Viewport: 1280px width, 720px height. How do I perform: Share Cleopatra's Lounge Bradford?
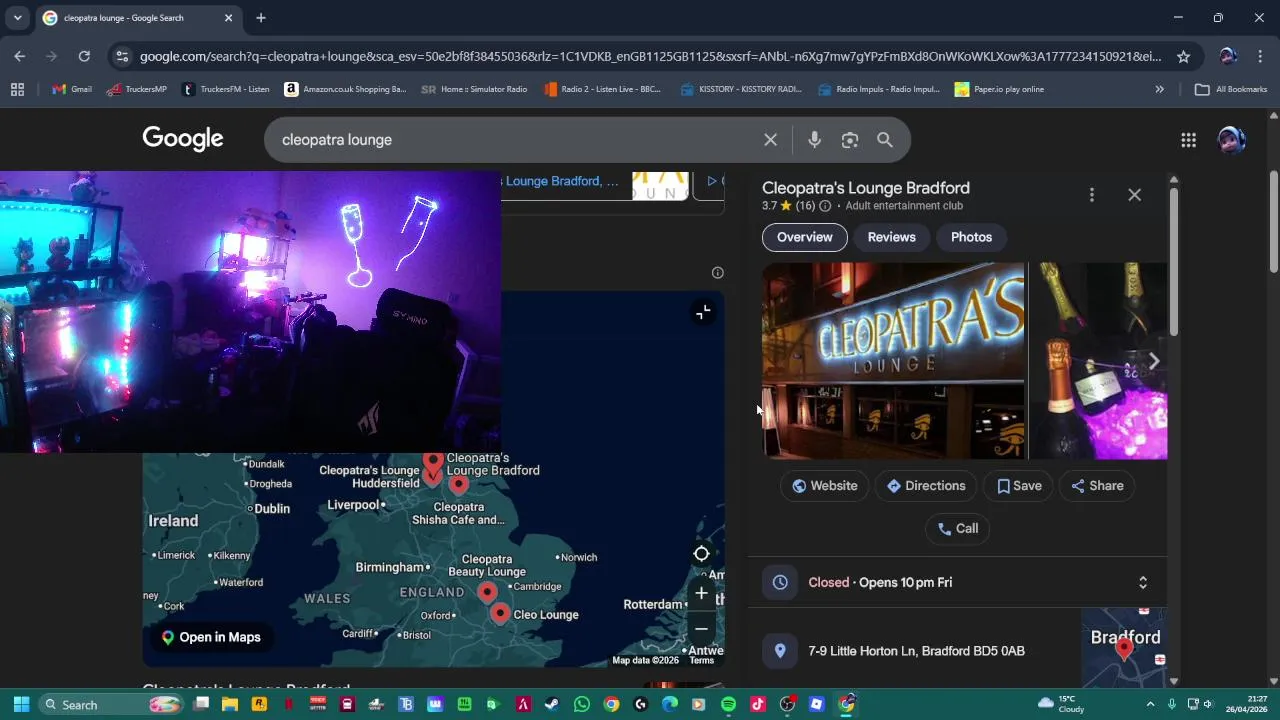1097,486
